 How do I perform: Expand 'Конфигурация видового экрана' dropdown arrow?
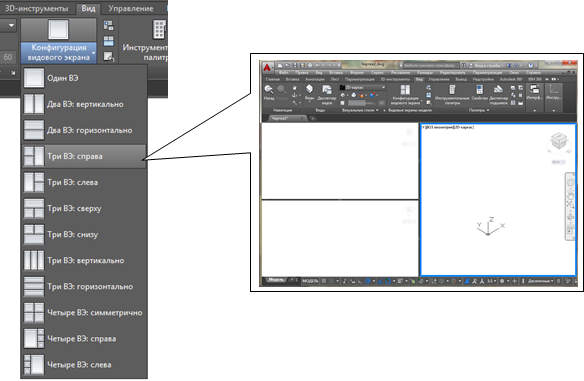93,53
